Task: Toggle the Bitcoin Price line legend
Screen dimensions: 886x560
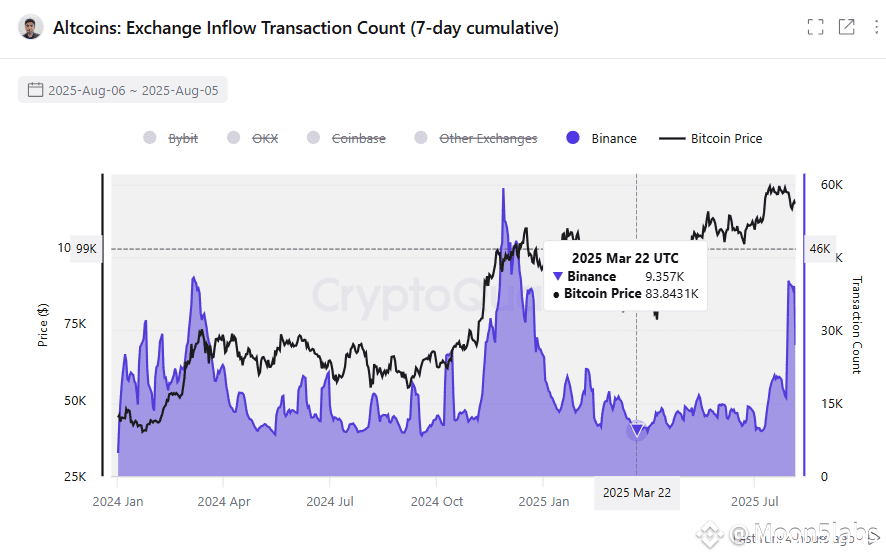Action: [710, 138]
